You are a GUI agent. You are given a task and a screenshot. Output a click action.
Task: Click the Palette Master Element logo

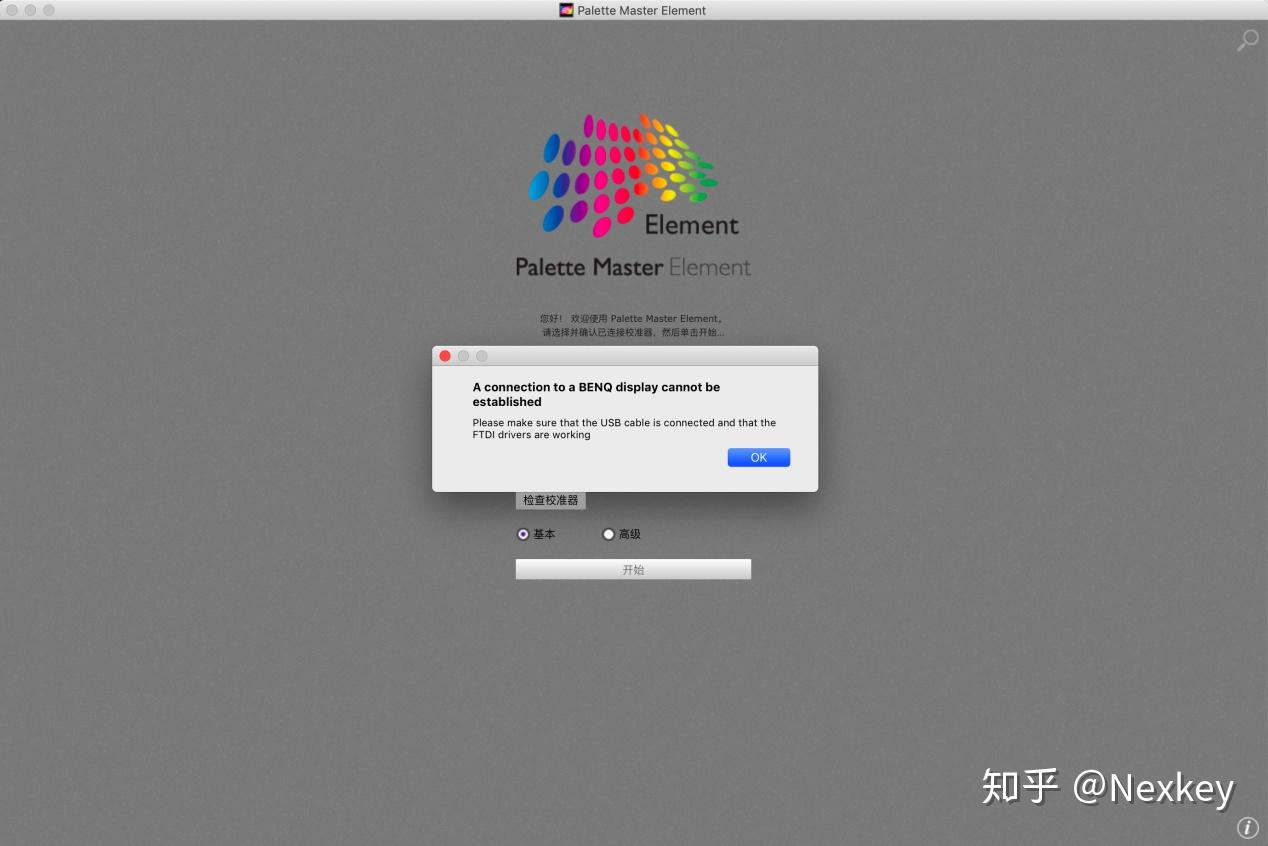633,196
